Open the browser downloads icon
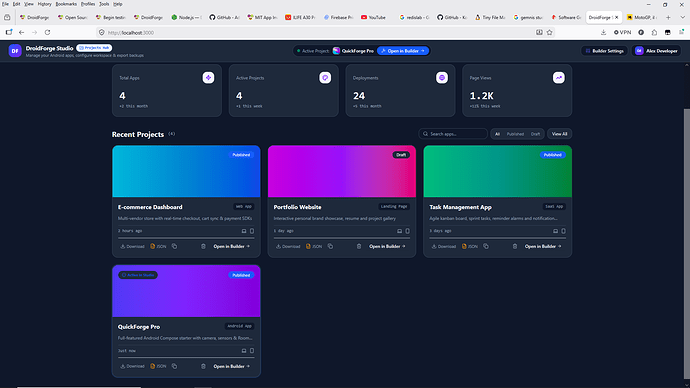Viewport: 690px width, 388px height. [x=603, y=32]
